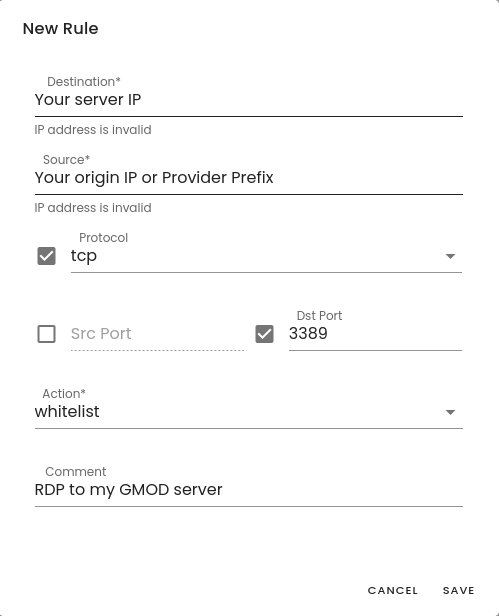499x616 pixels.
Task: Click the Source field with origin IP text
Action: coord(248,178)
